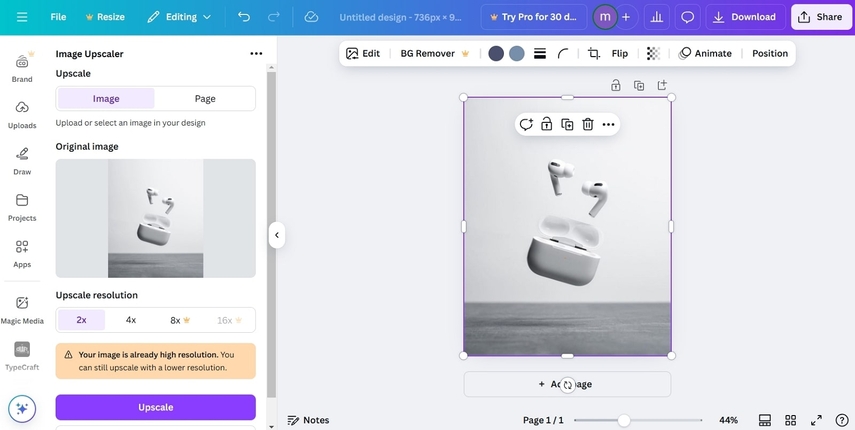Image resolution: width=855 pixels, height=430 pixels.
Task: Collapse the side panel with arrow
Action: (x=277, y=235)
